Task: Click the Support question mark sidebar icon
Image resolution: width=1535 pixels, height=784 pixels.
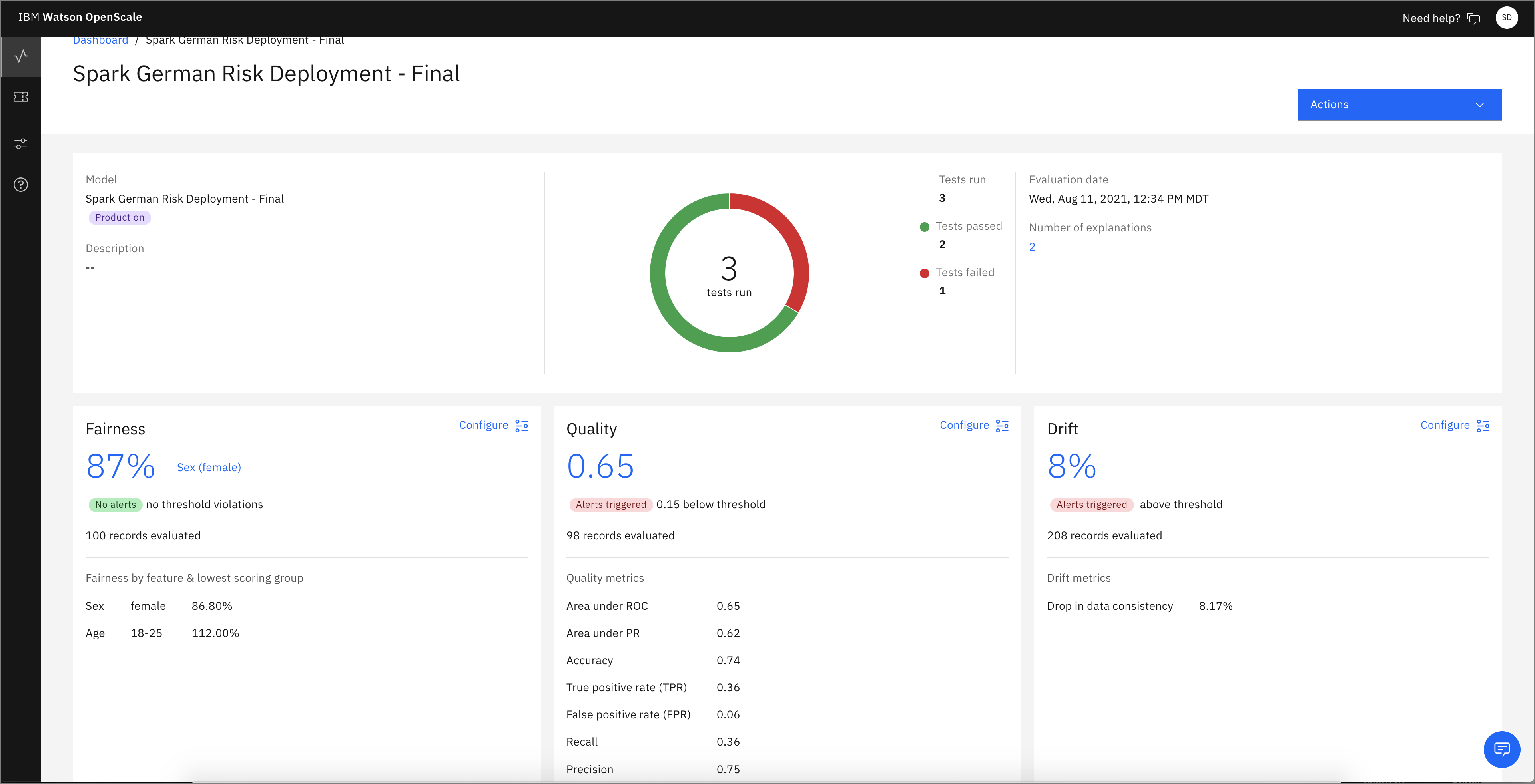Action: tap(21, 185)
